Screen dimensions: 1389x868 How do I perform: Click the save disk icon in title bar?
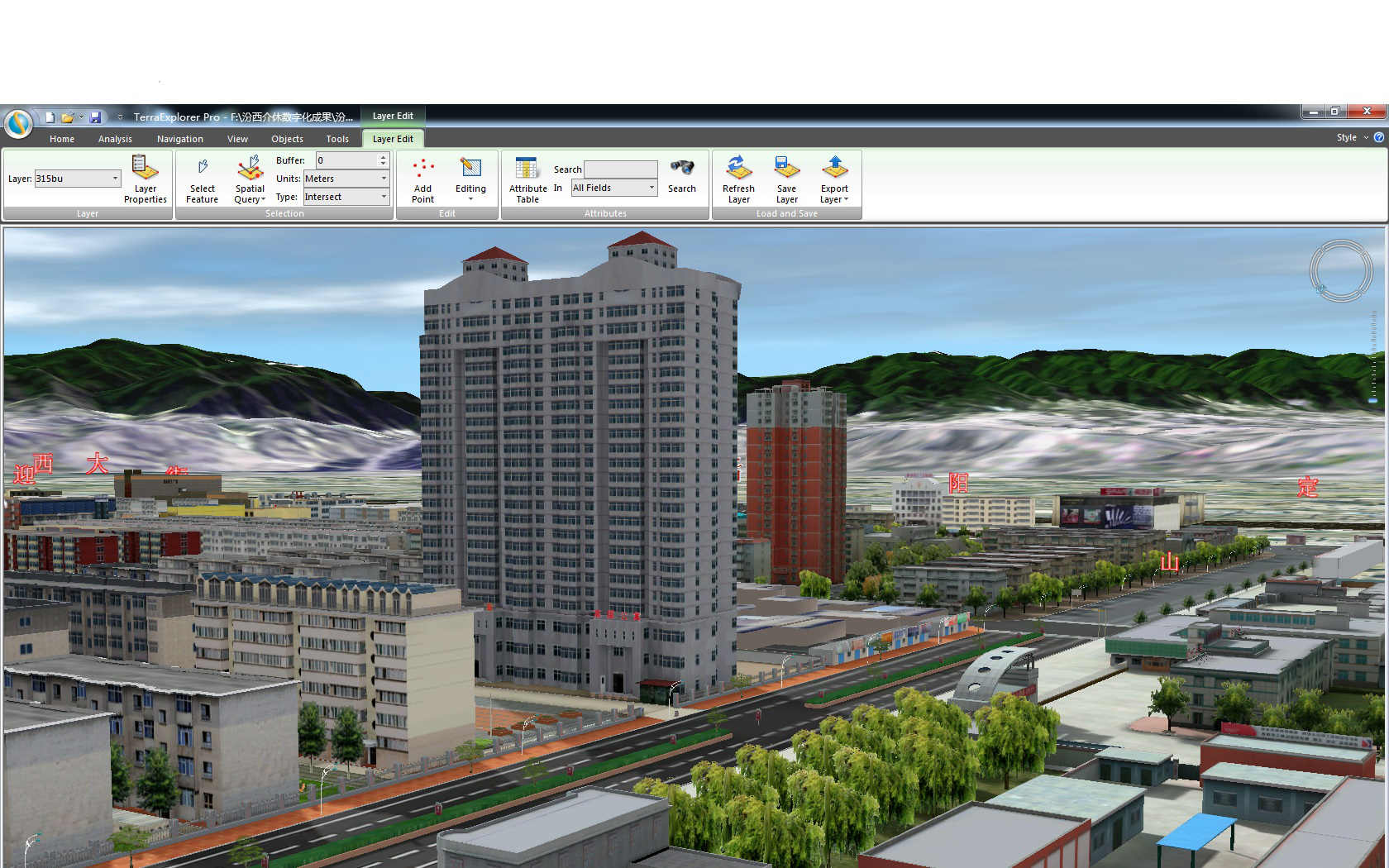tap(95, 117)
